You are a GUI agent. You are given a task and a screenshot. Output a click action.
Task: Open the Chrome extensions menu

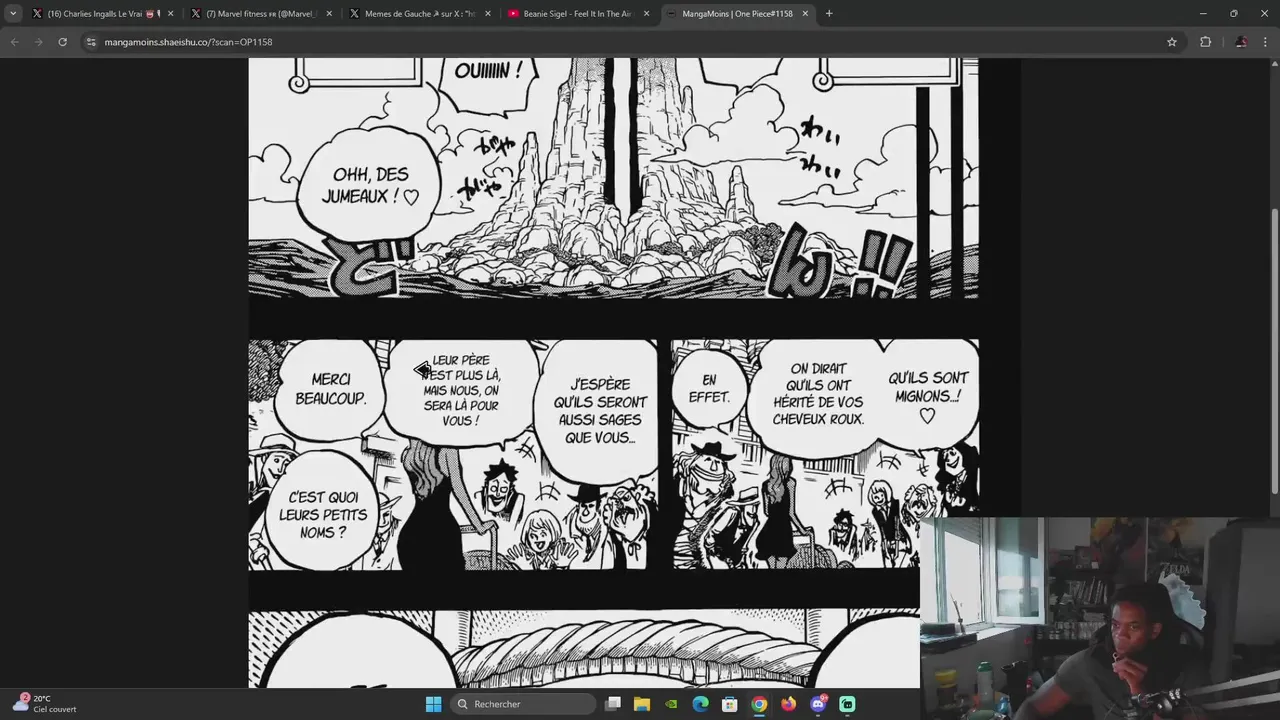click(x=1205, y=42)
